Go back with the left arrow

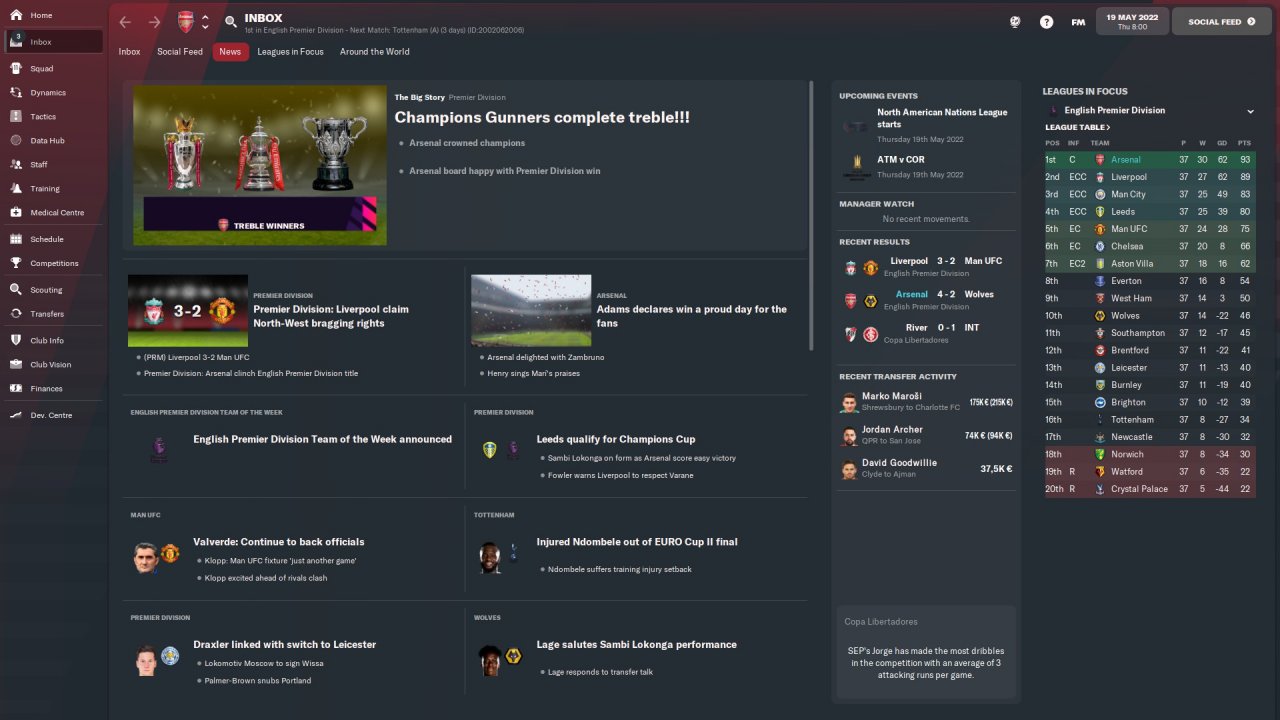tap(125, 22)
